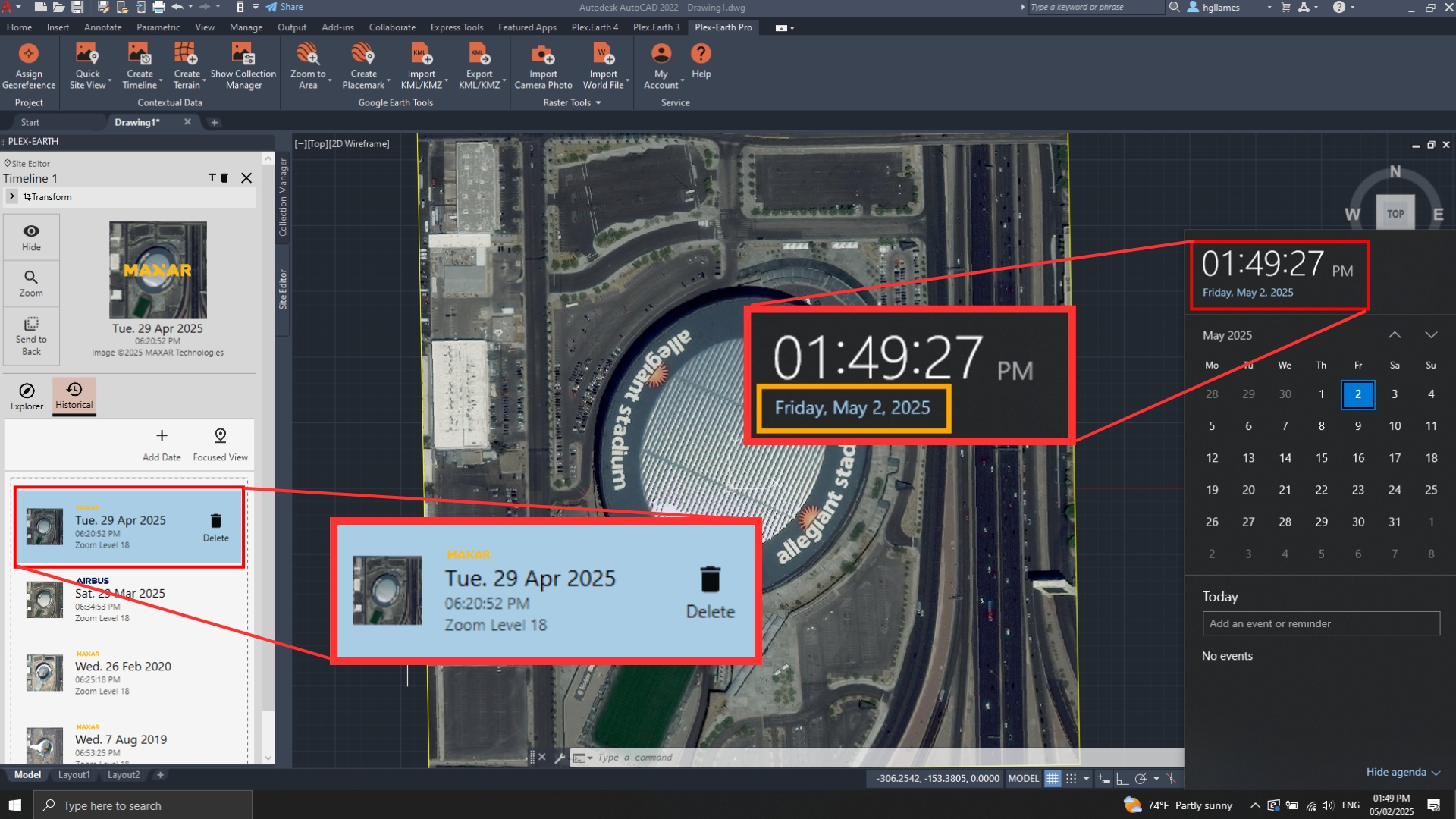The width and height of the screenshot is (1456, 819).
Task: Click the Assign Georeference icon
Action: (29, 54)
